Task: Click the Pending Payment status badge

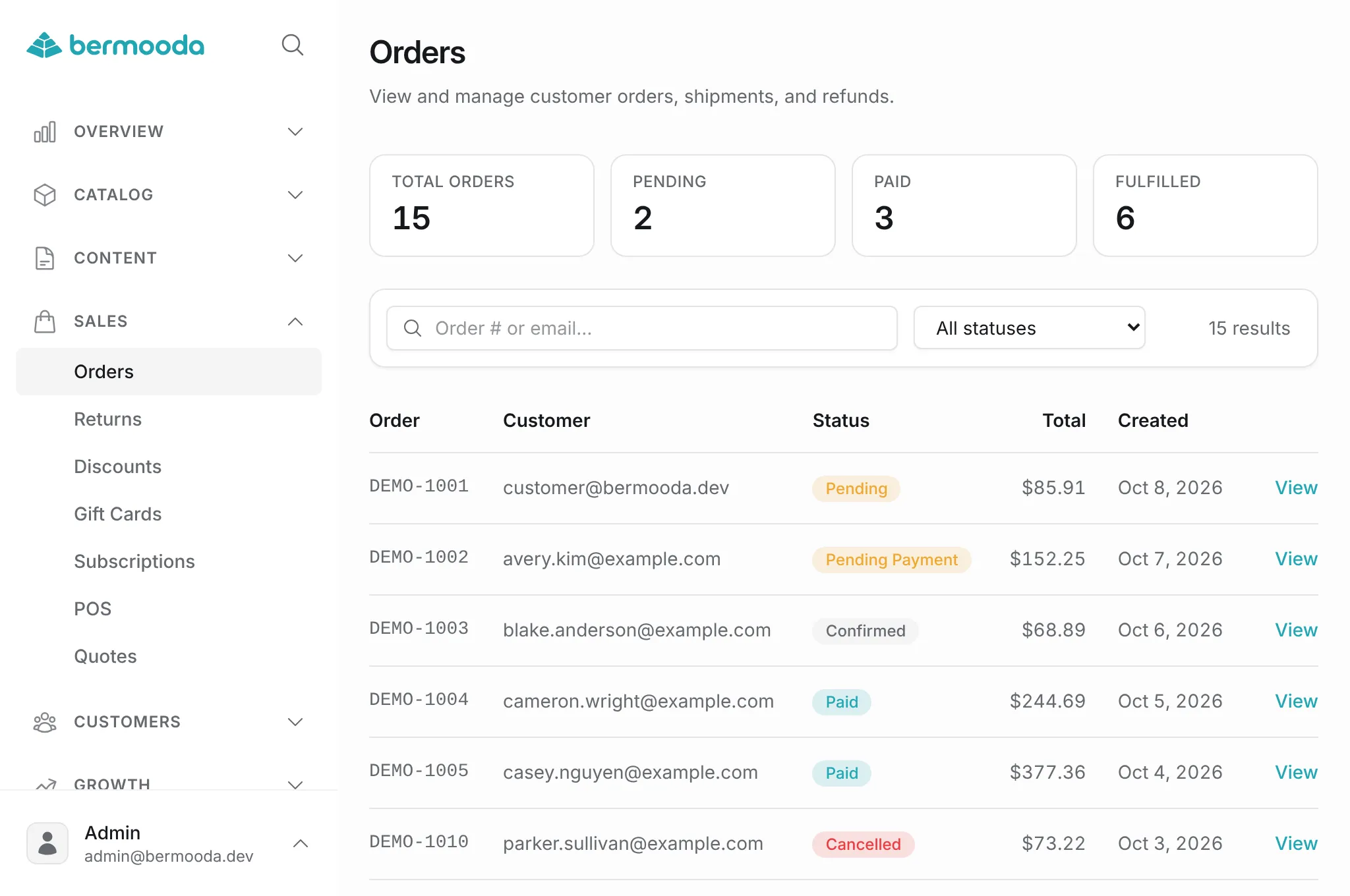Action: point(891,559)
